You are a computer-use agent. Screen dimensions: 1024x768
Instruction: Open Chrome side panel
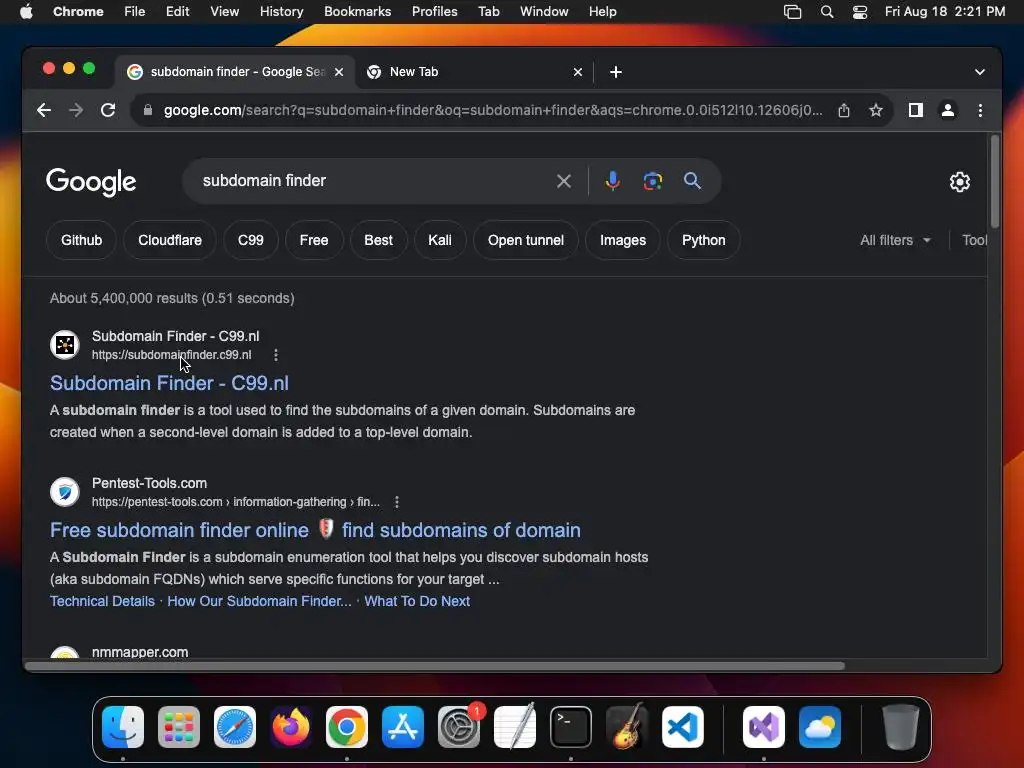pyautogui.click(x=916, y=110)
